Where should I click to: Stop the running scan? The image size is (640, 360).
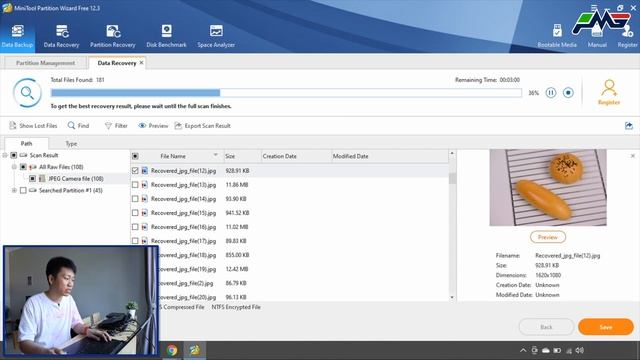(568, 93)
